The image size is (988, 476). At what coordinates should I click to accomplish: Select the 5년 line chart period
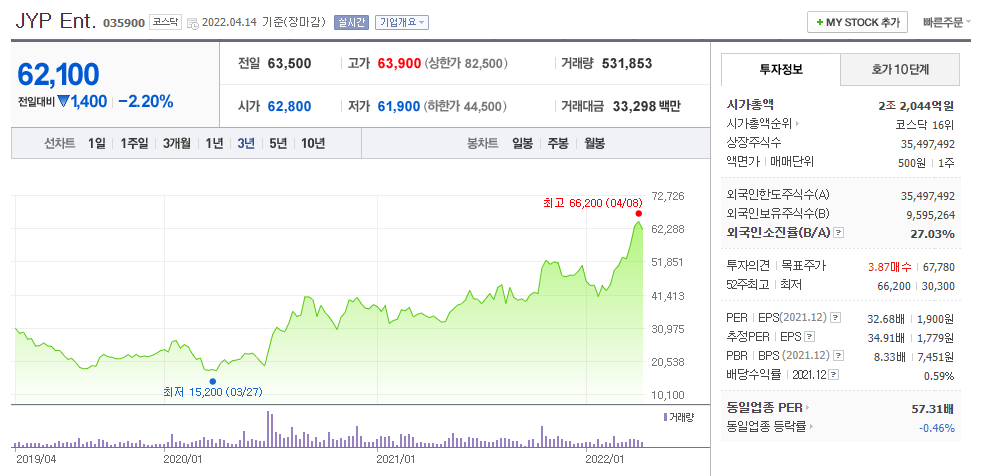click(278, 143)
